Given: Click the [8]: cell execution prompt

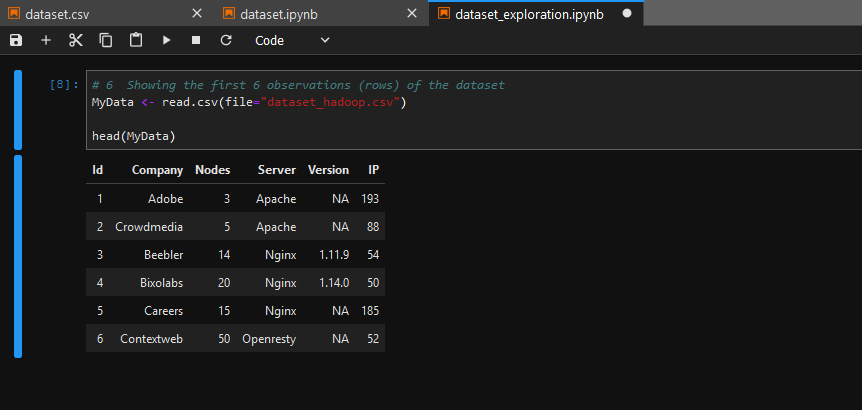Looking at the screenshot, I should pyautogui.click(x=64, y=85).
